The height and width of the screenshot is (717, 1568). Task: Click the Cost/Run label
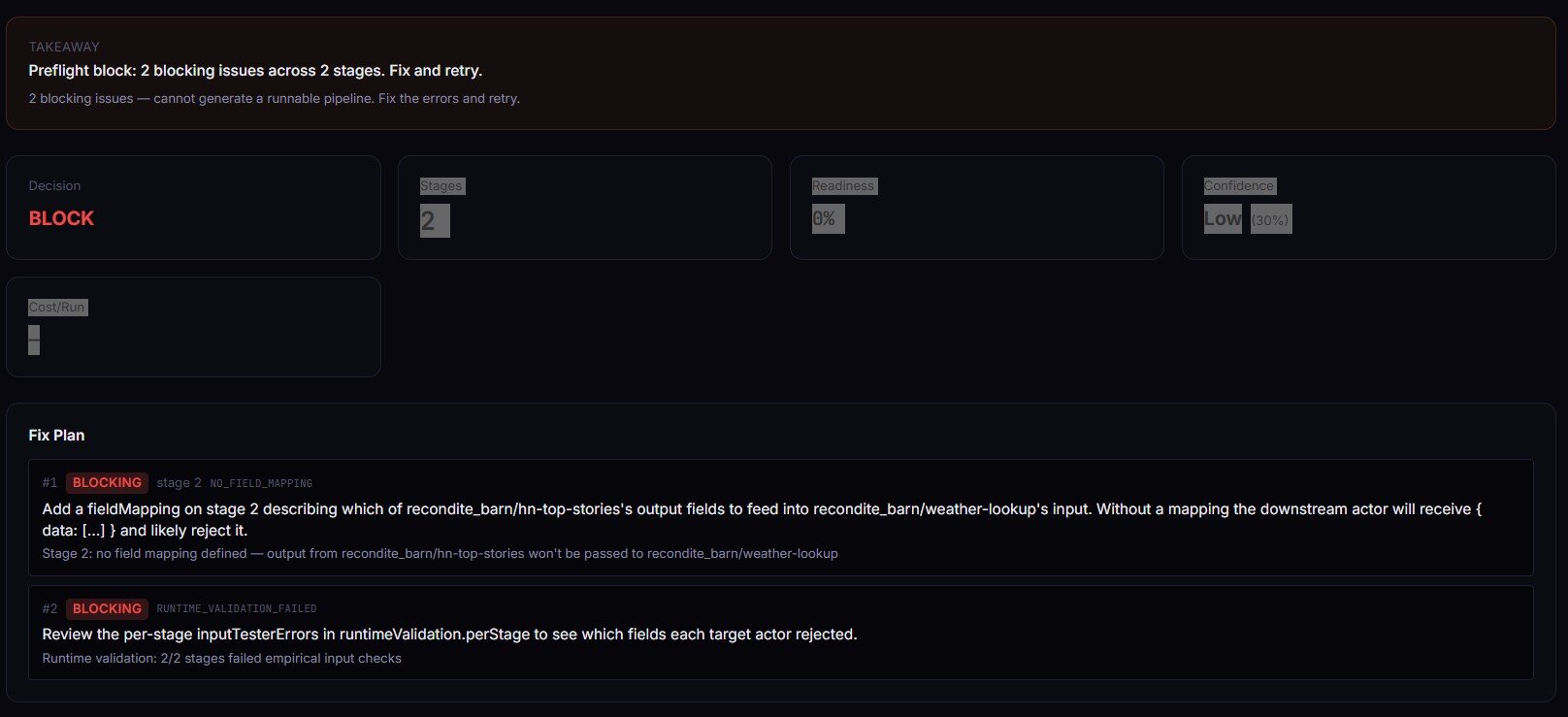57,307
